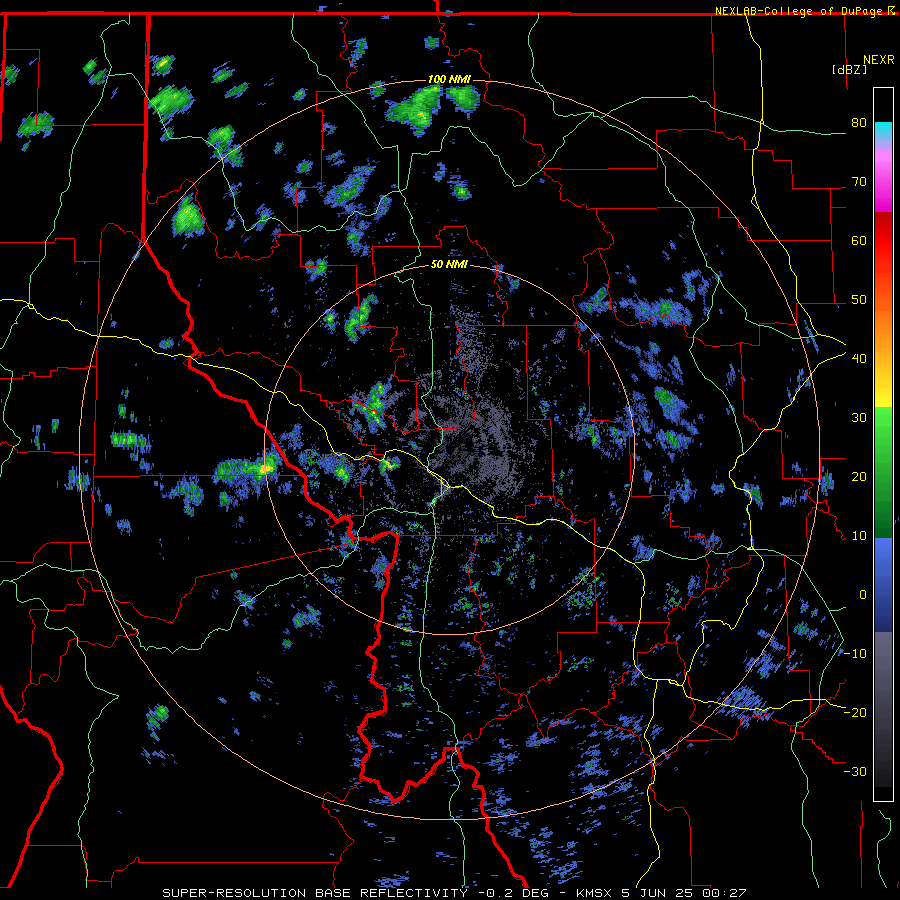
Task: Click the 10 dBZ scale value
Action: pyautogui.click(x=859, y=536)
